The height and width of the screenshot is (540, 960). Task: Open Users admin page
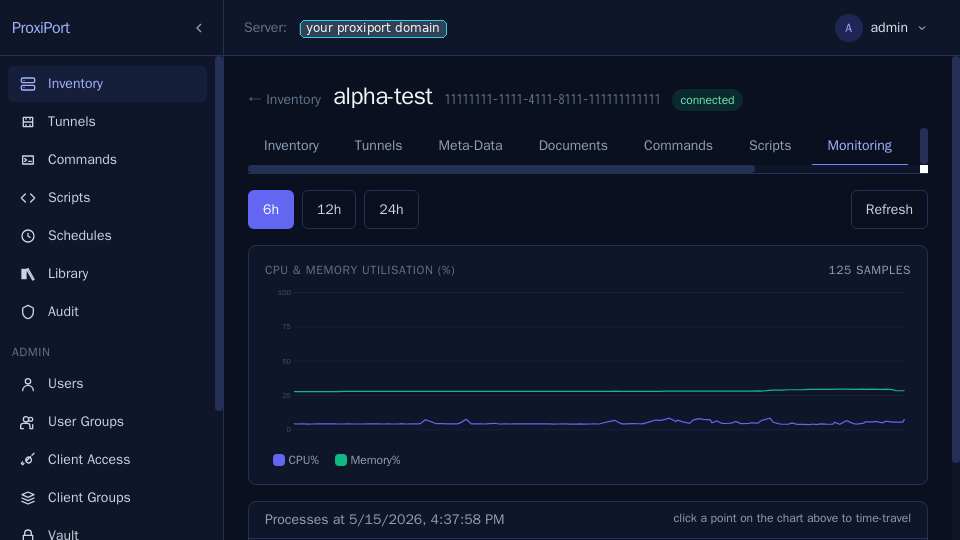click(107, 384)
